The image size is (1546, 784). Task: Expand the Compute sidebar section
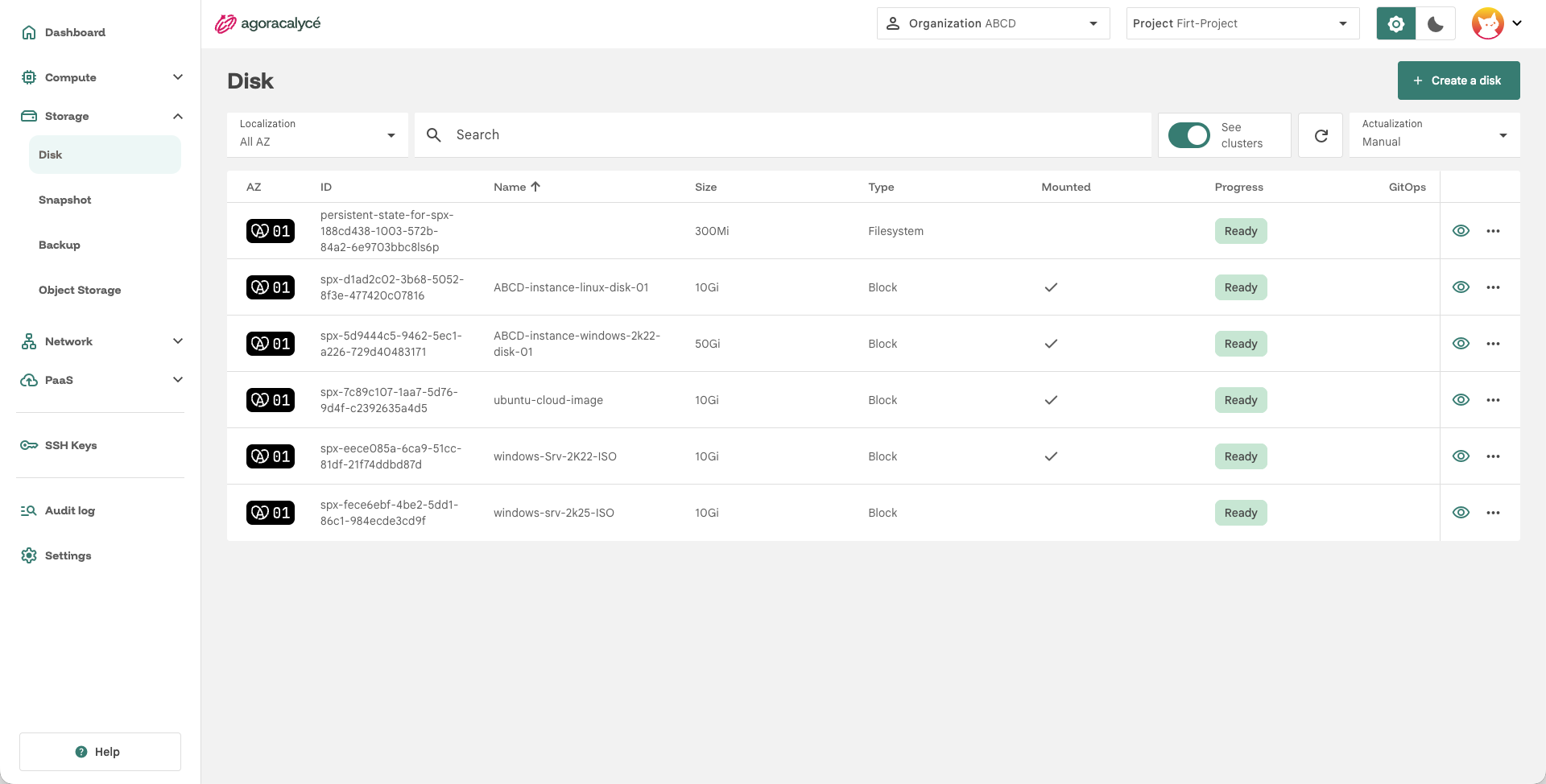point(101,77)
